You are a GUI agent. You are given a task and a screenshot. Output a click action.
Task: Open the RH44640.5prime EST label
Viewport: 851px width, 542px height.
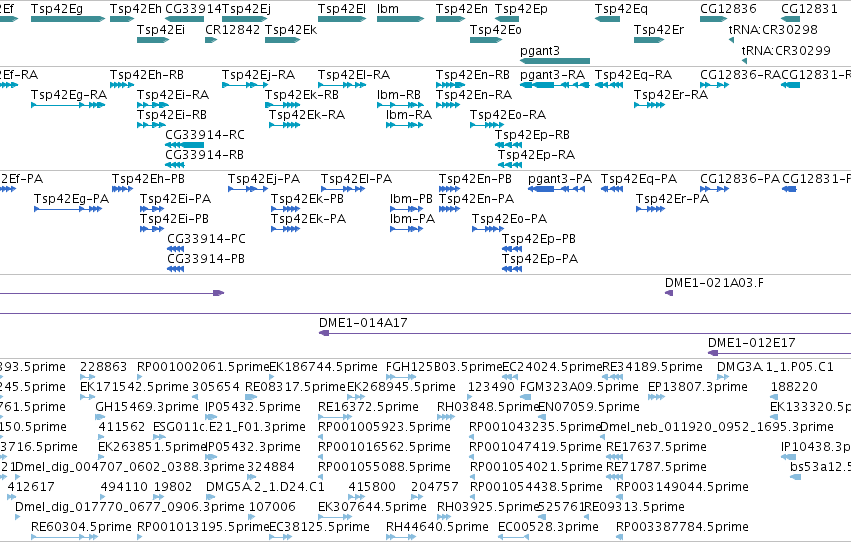(437, 527)
